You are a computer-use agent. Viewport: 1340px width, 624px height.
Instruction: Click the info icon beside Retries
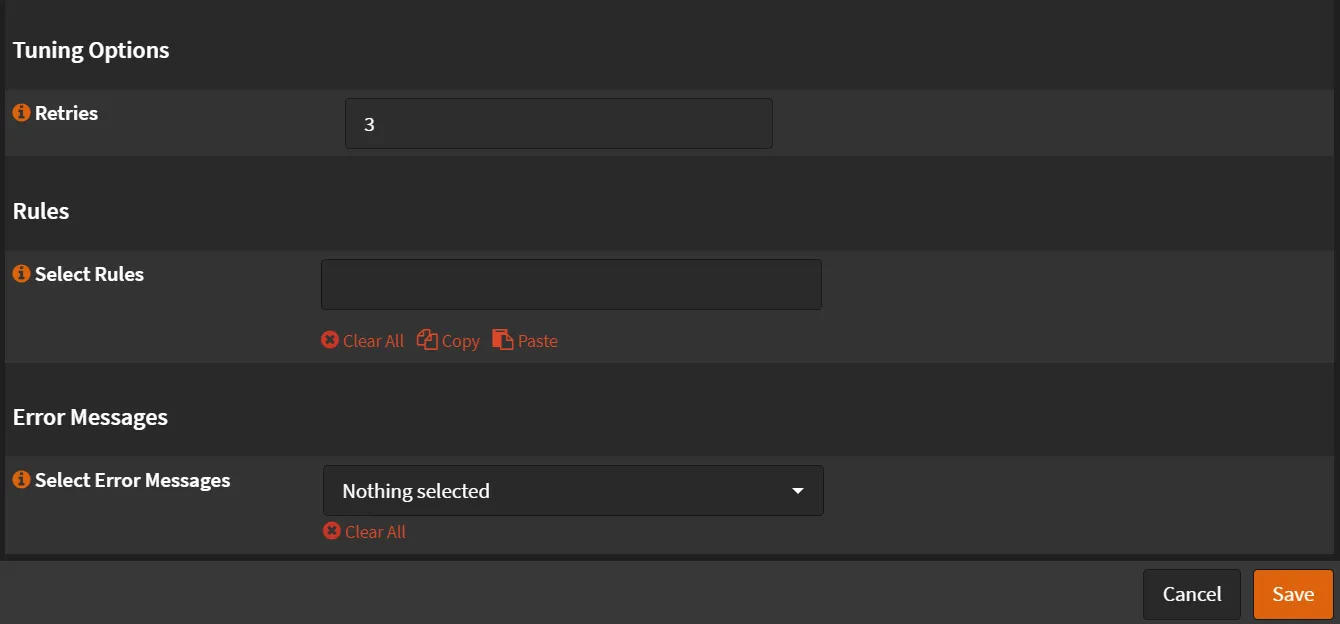pyautogui.click(x=21, y=113)
